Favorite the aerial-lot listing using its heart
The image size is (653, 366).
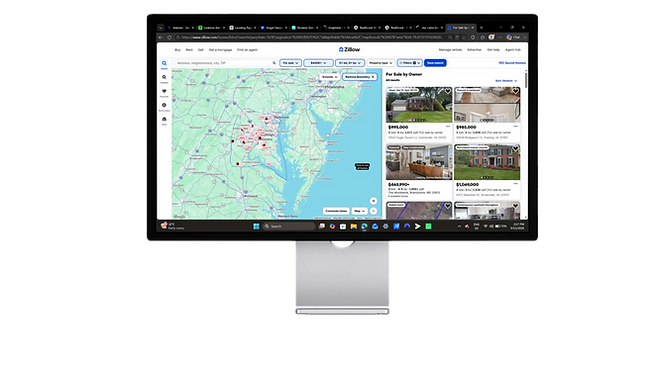point(448,206)
